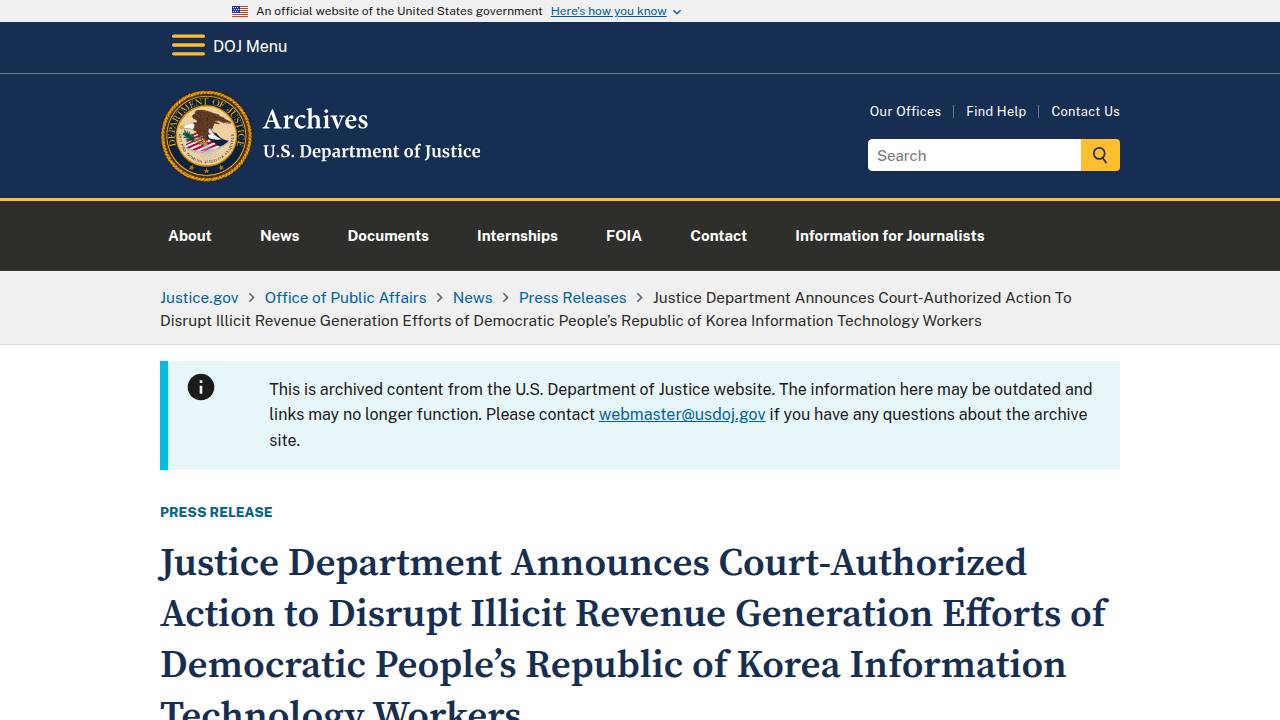Click the DOJ Menu text label

250,46
